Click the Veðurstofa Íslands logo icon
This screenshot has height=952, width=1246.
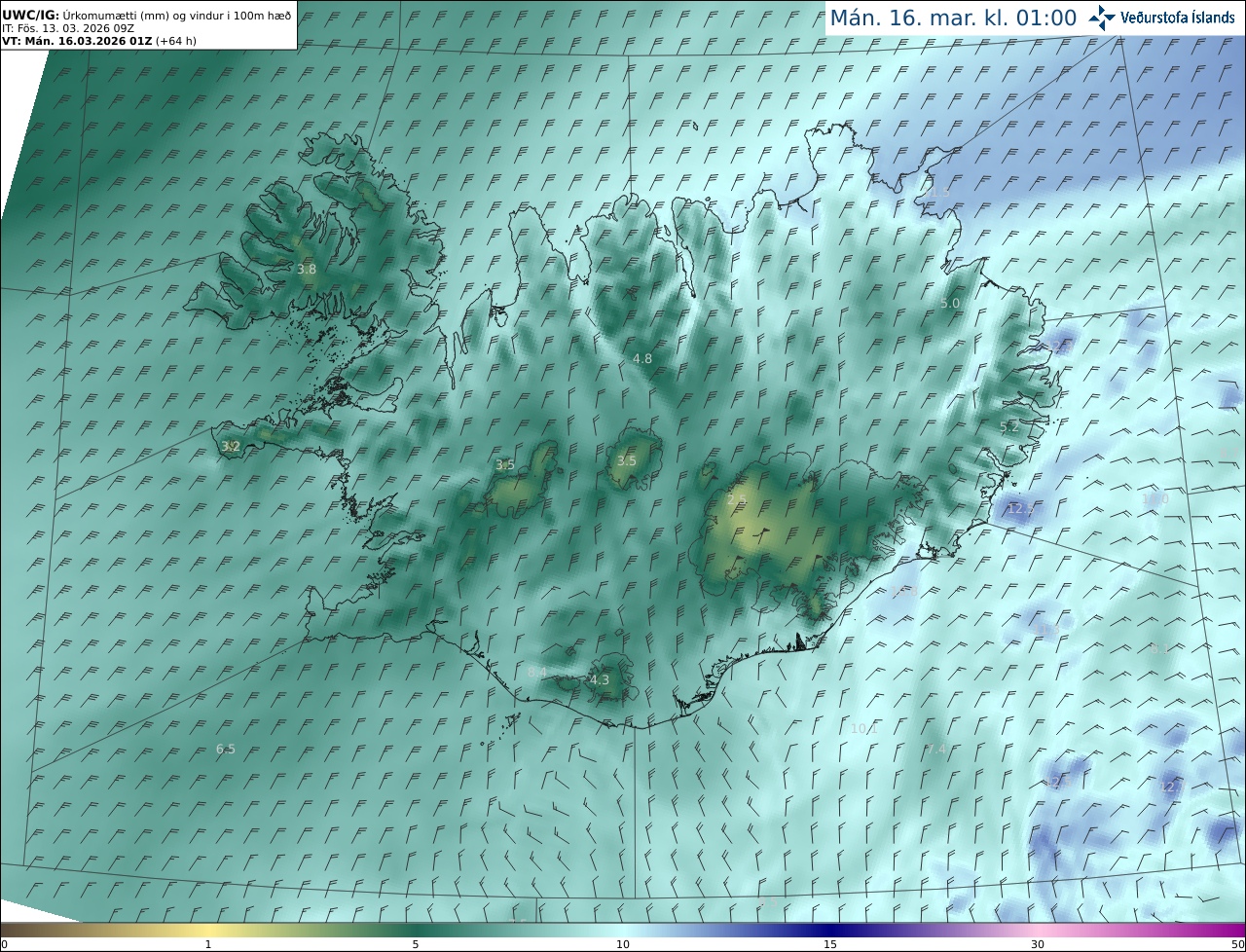coord(1102,18)
